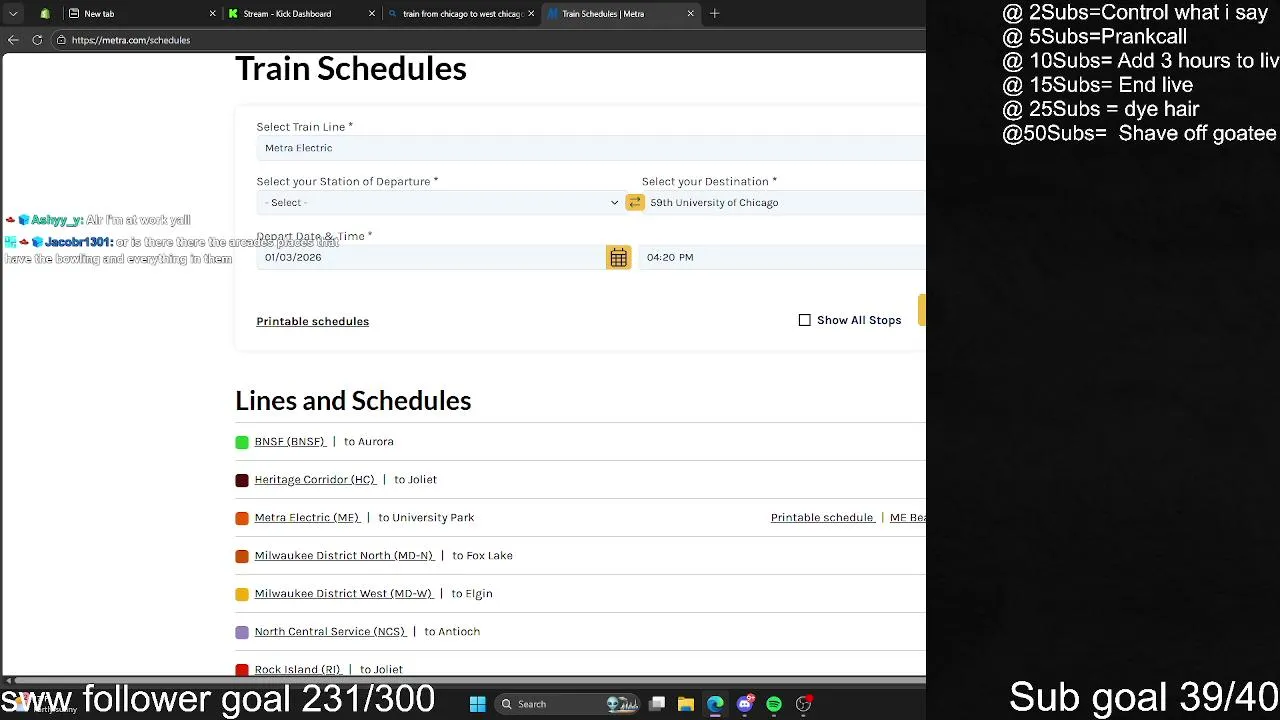Open the Metra Electric (ME) link
Screen dimensions: 1280x720
pyautogui.click(x=307, y=517)
